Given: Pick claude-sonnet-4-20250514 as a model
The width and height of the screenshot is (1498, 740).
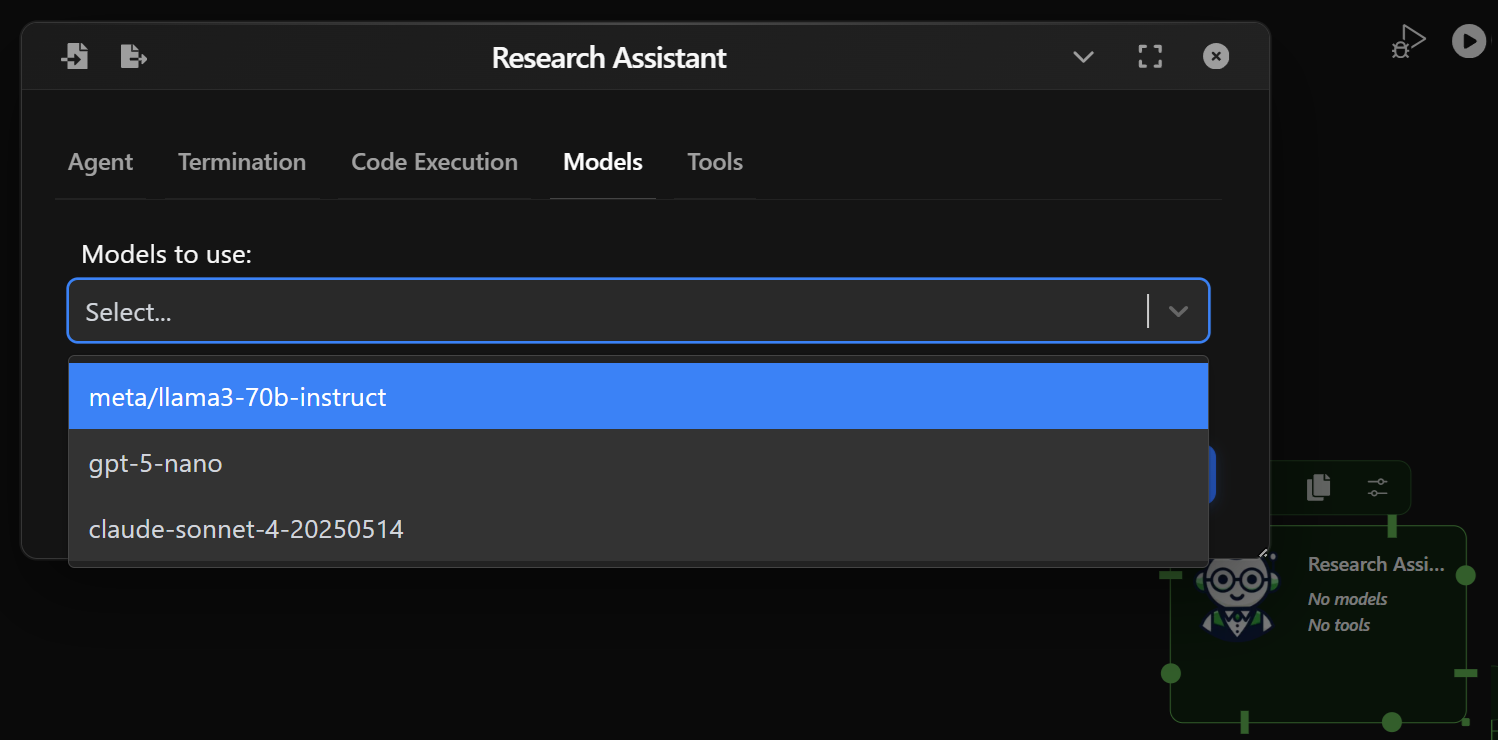Looking at the screenshot, I should [246, 529].
